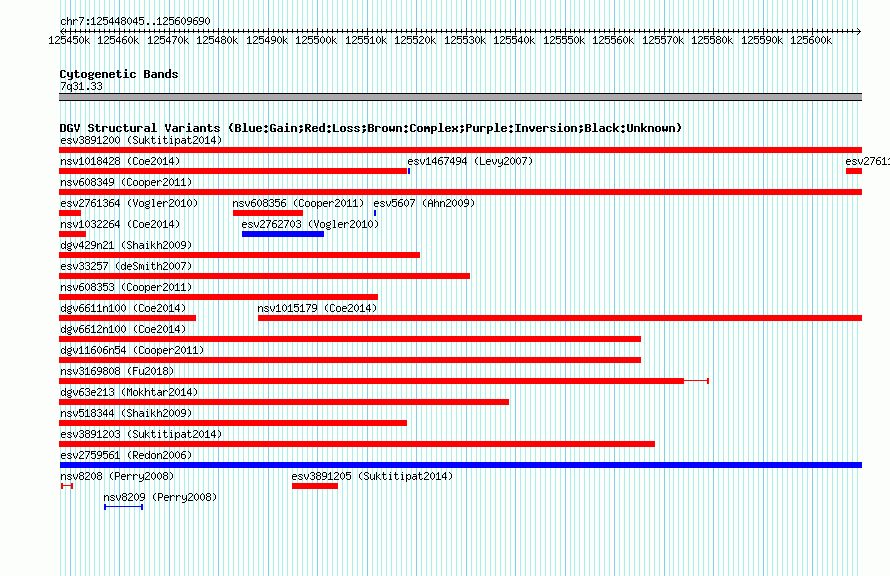Image resolution: width=890 pixels, height=576 pixels.
Task: Click the nsv1015179 (Coe2014) label
Action: pos(317,308)
